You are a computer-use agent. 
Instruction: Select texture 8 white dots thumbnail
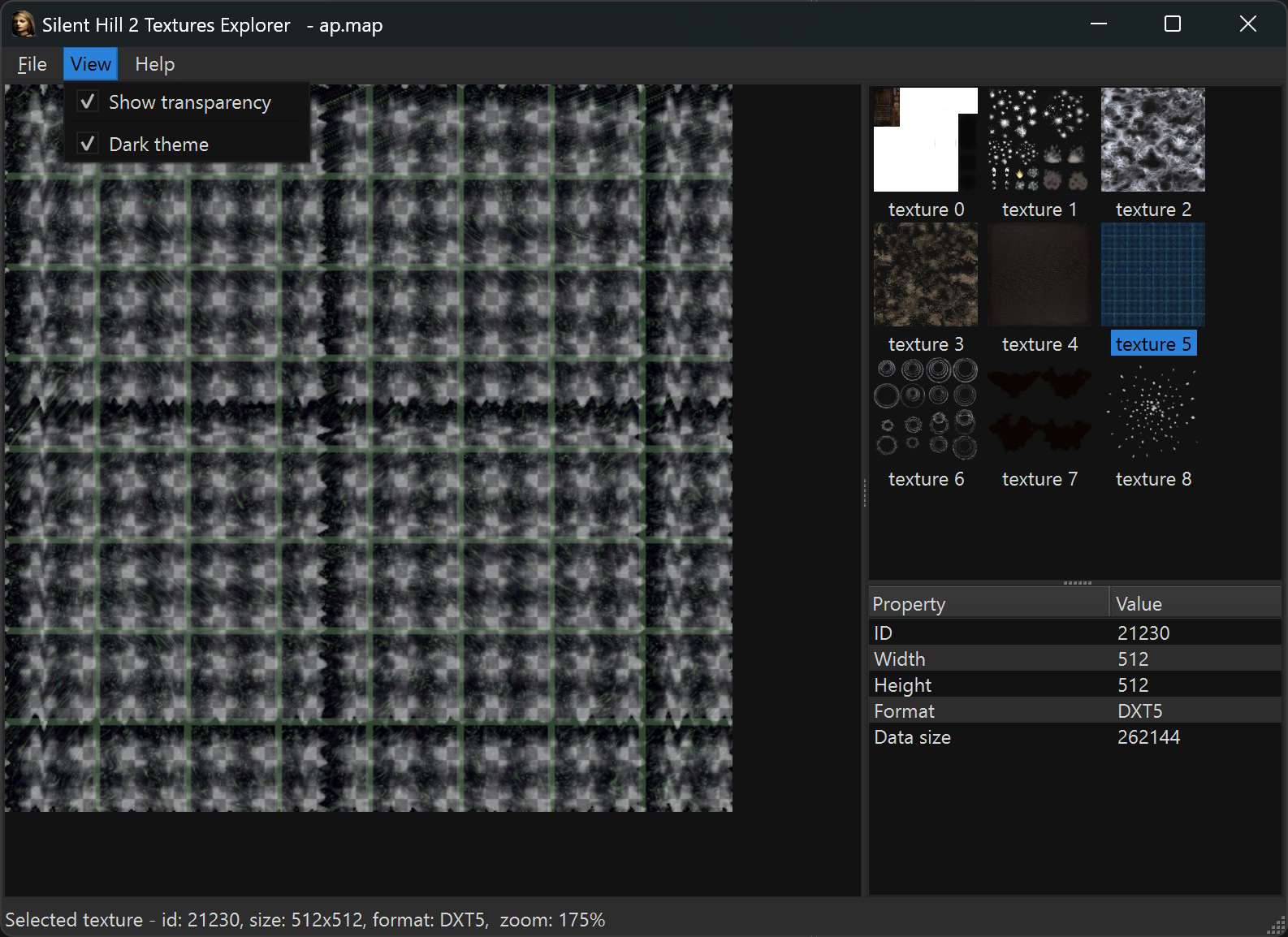click(1153, 409)
